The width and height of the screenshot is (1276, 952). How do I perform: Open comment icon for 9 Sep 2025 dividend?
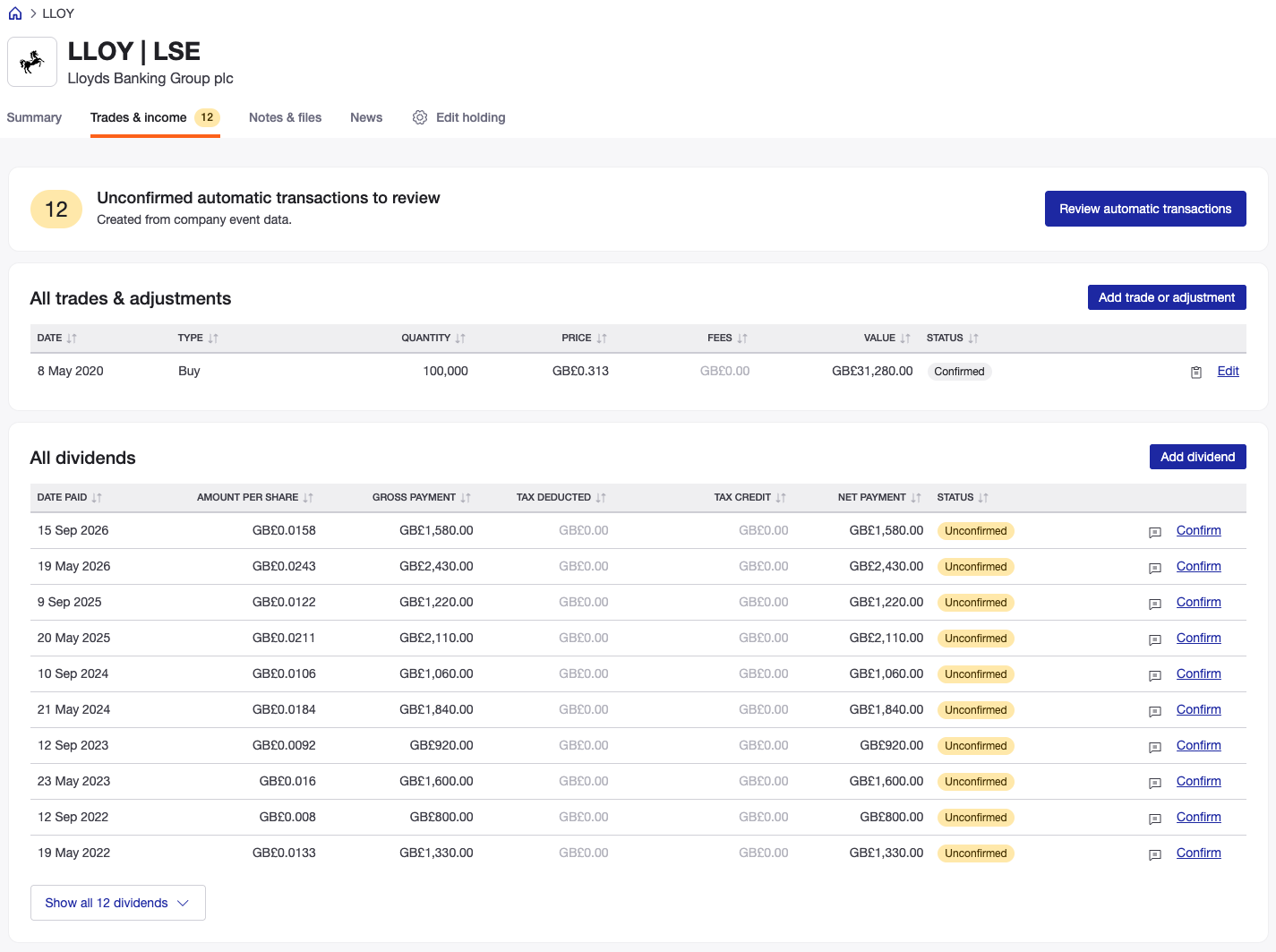tap(1155, 604)
